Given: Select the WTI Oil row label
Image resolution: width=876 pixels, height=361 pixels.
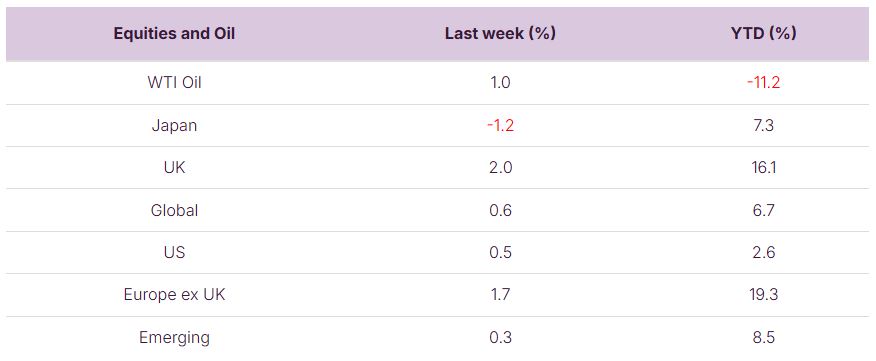Looking at the screenshot, I should tap(174, 83).
